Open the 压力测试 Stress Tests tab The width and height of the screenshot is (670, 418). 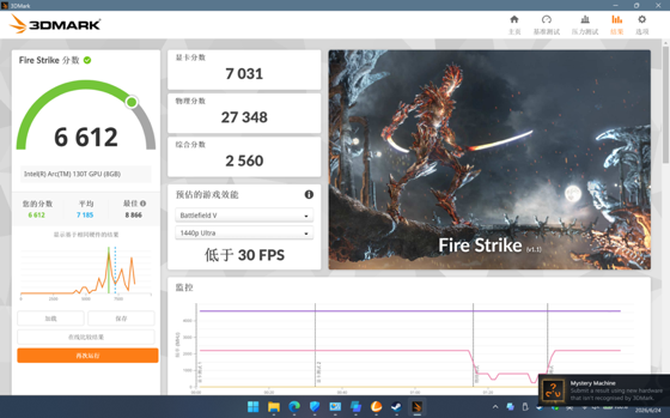[x=585, y=25]
